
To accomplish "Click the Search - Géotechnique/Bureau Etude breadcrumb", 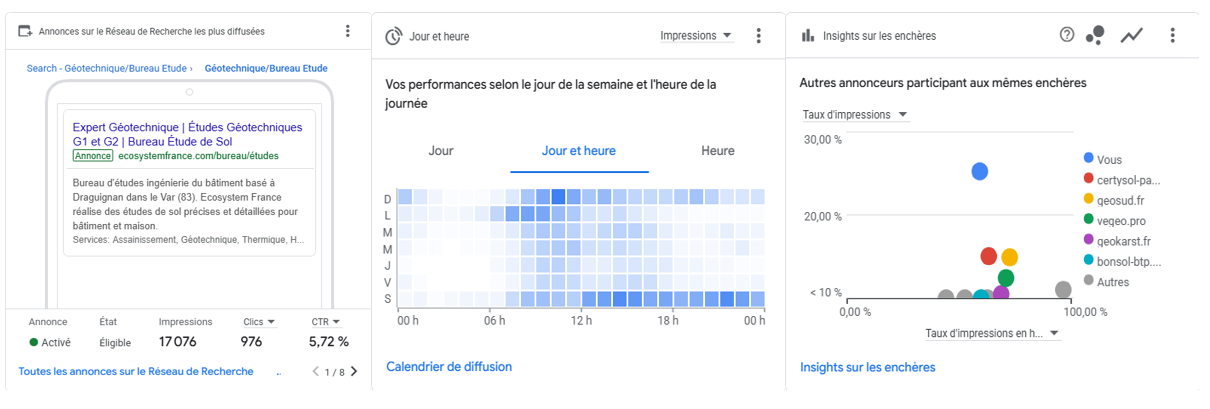I will click(106, 69).
